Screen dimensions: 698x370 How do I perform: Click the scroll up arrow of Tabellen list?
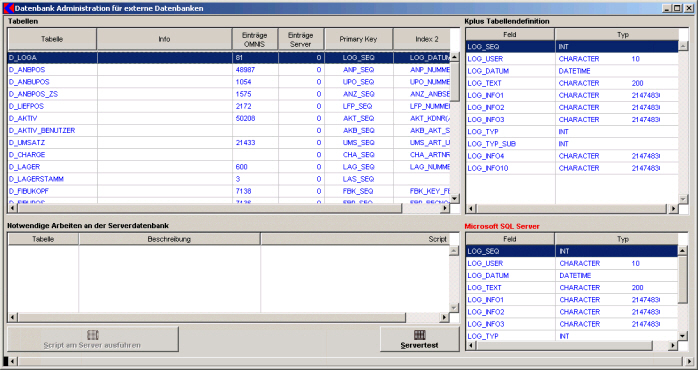coord(455,57)
